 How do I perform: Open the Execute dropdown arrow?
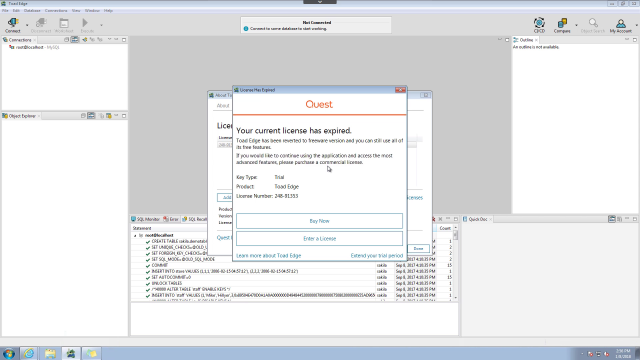(x=101, y=25)
